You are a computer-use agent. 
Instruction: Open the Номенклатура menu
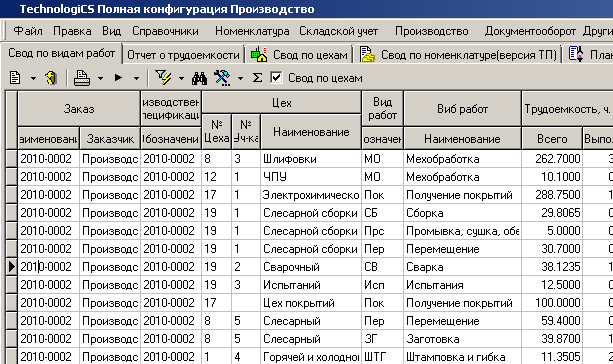point(252,31)
